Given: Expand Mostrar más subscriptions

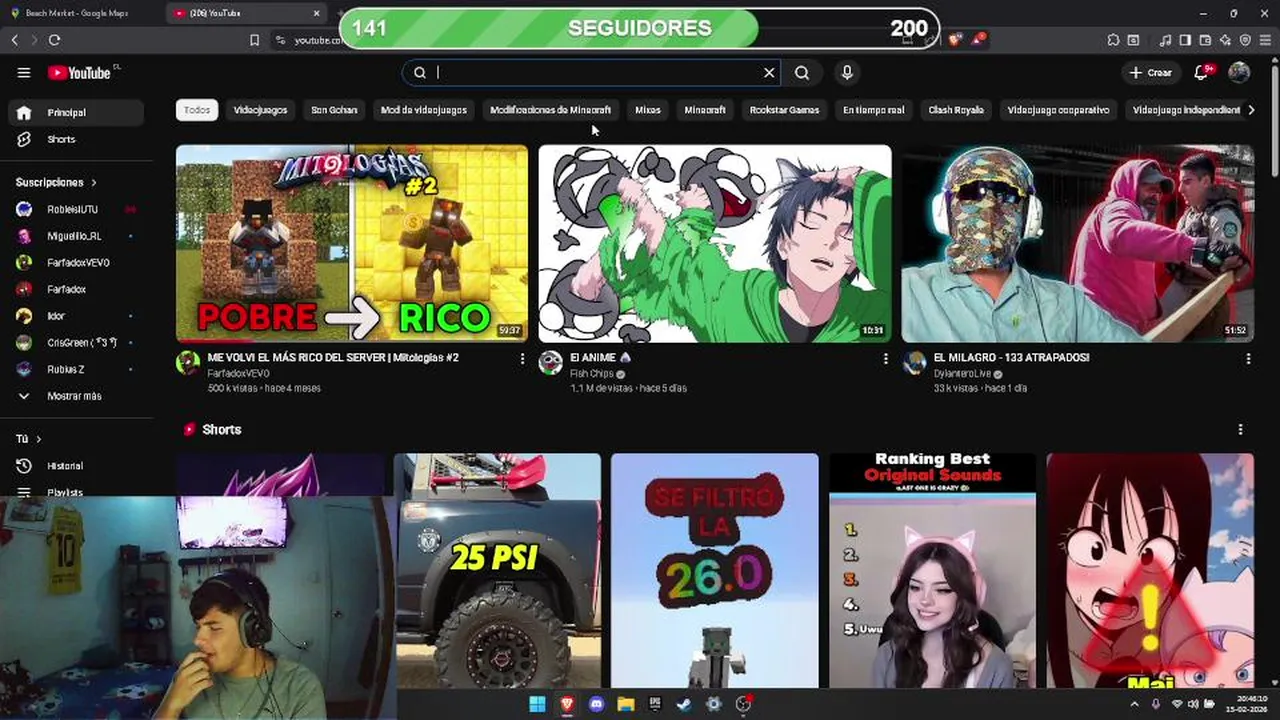Looking at the screenshot, I should (75, 396).
